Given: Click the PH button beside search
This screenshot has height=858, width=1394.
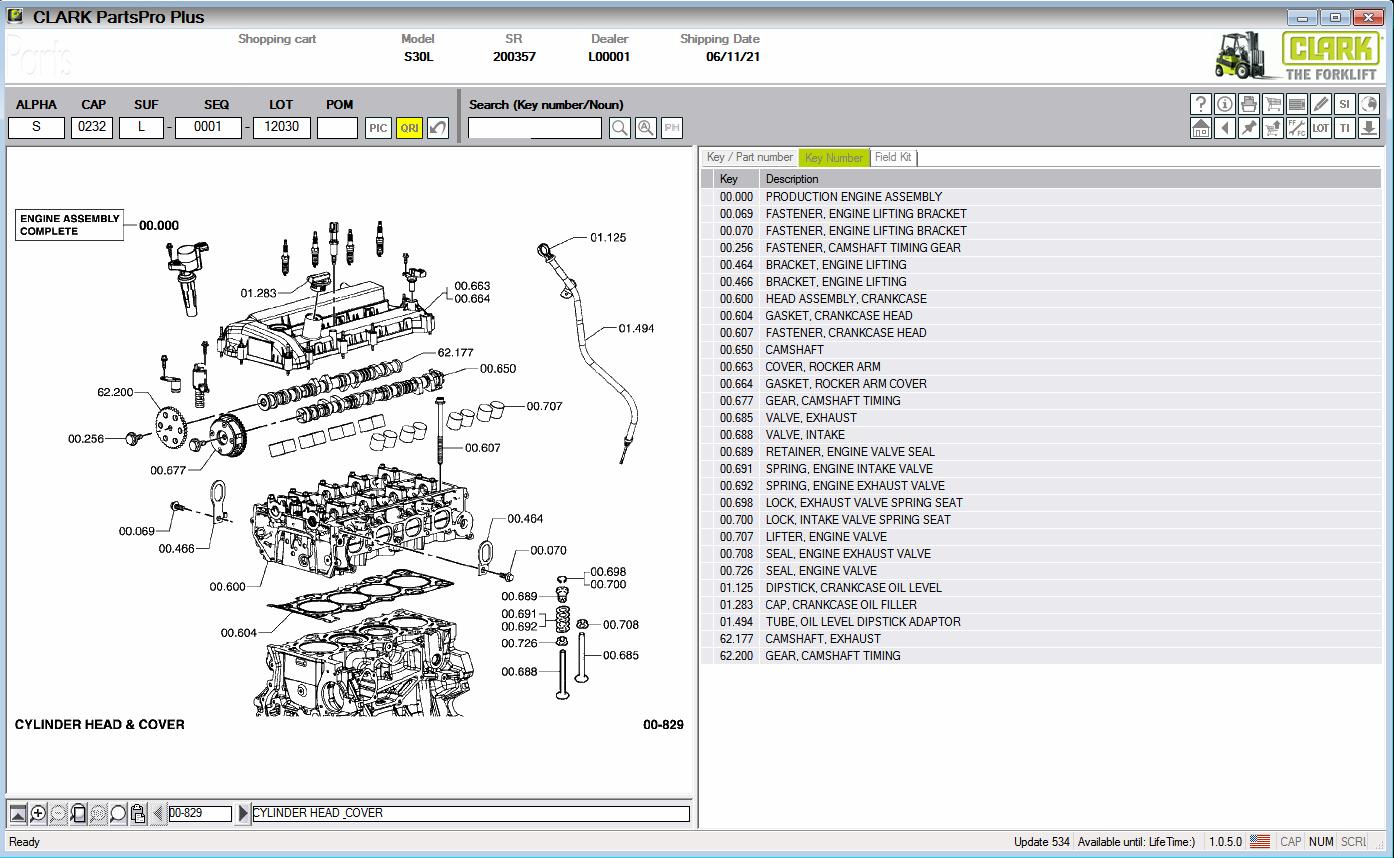Looking at the screenshot, I should 672,128.
